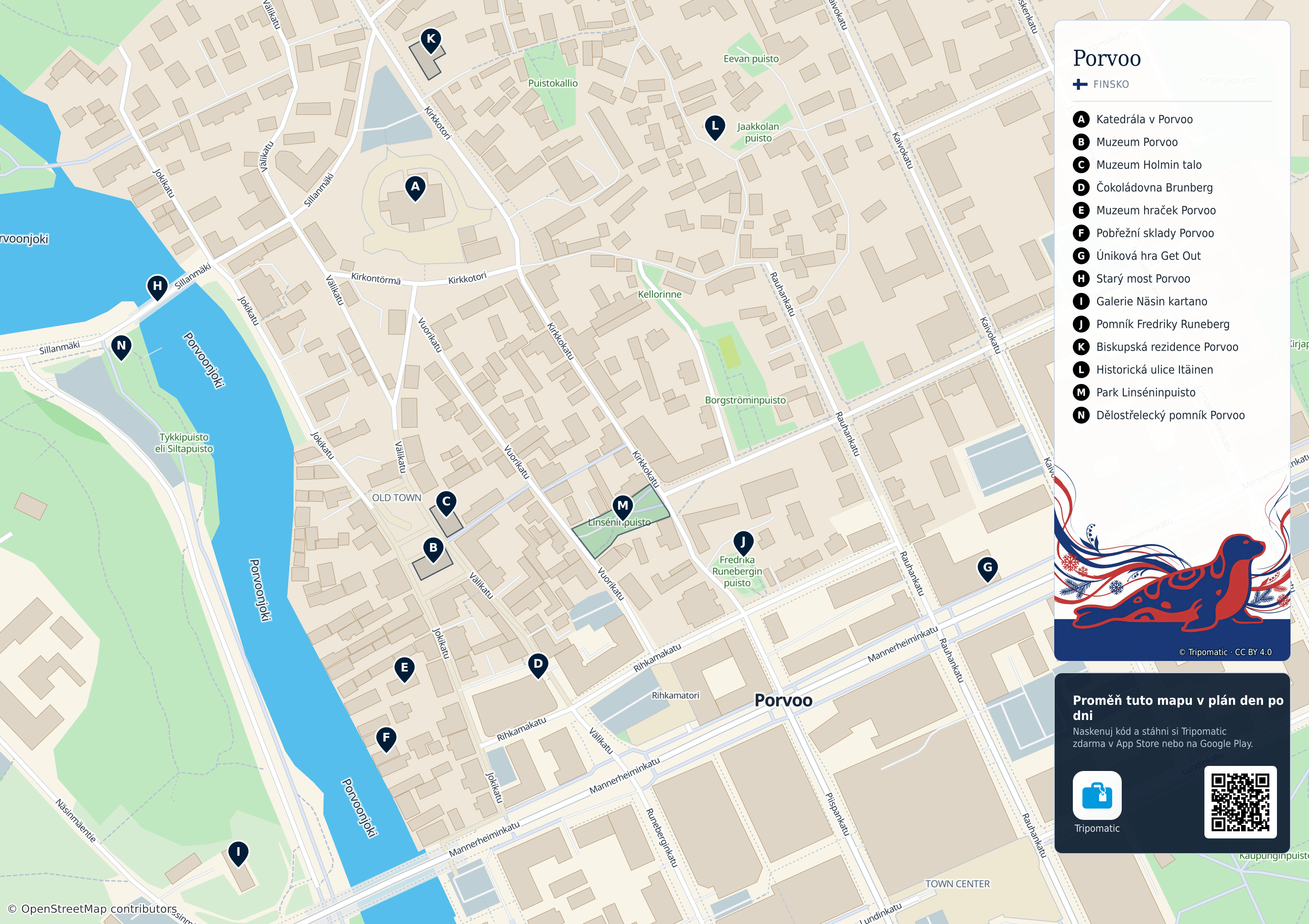Click legend entry Dělostřelecký pomník Porvoo
1309x924 pixels.
1159,416
